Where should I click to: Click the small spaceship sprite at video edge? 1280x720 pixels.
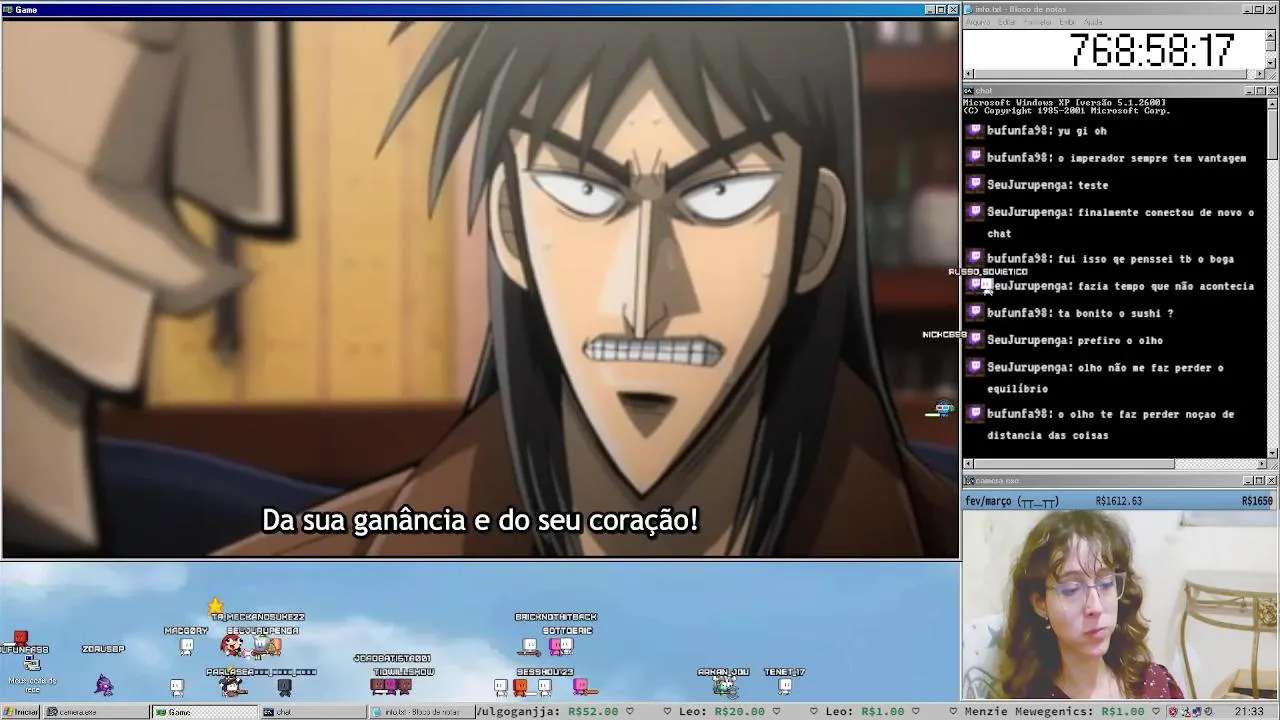pos(943,409)
